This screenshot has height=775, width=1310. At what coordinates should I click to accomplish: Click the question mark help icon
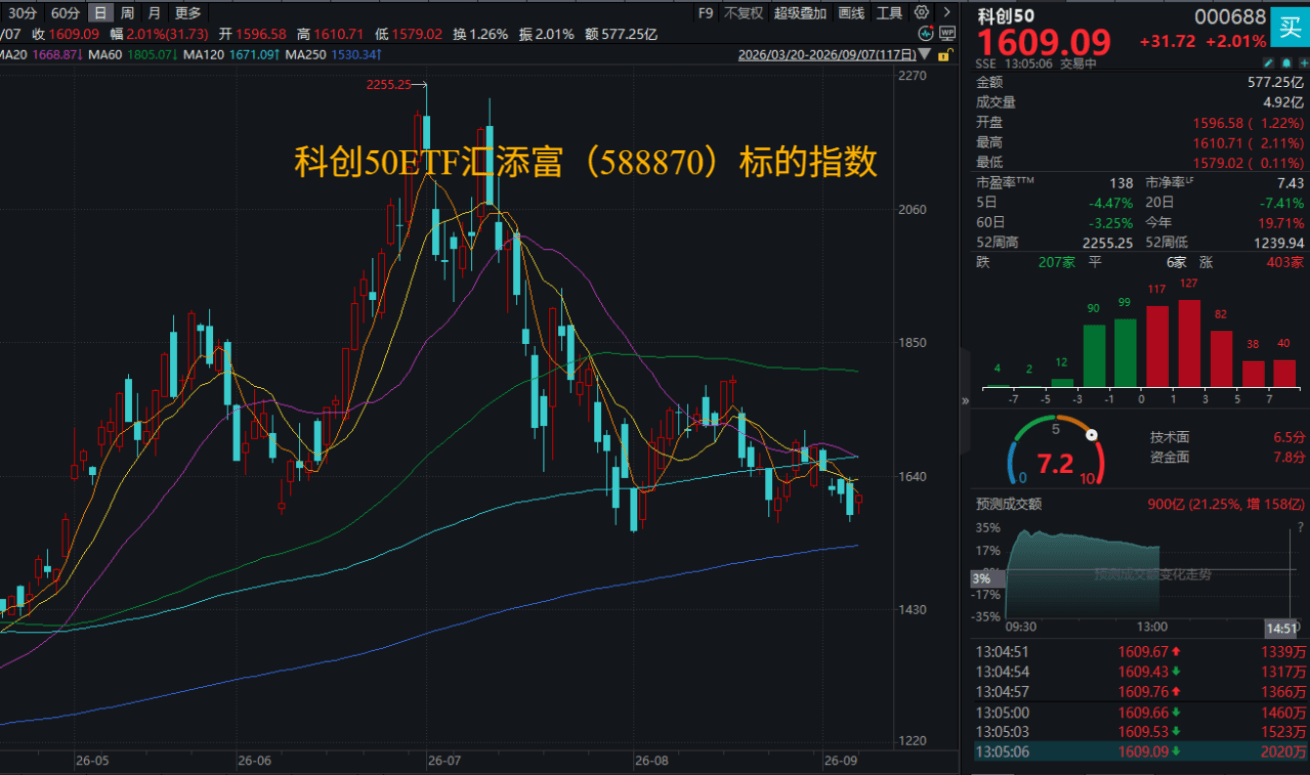tap(1299, 527)
